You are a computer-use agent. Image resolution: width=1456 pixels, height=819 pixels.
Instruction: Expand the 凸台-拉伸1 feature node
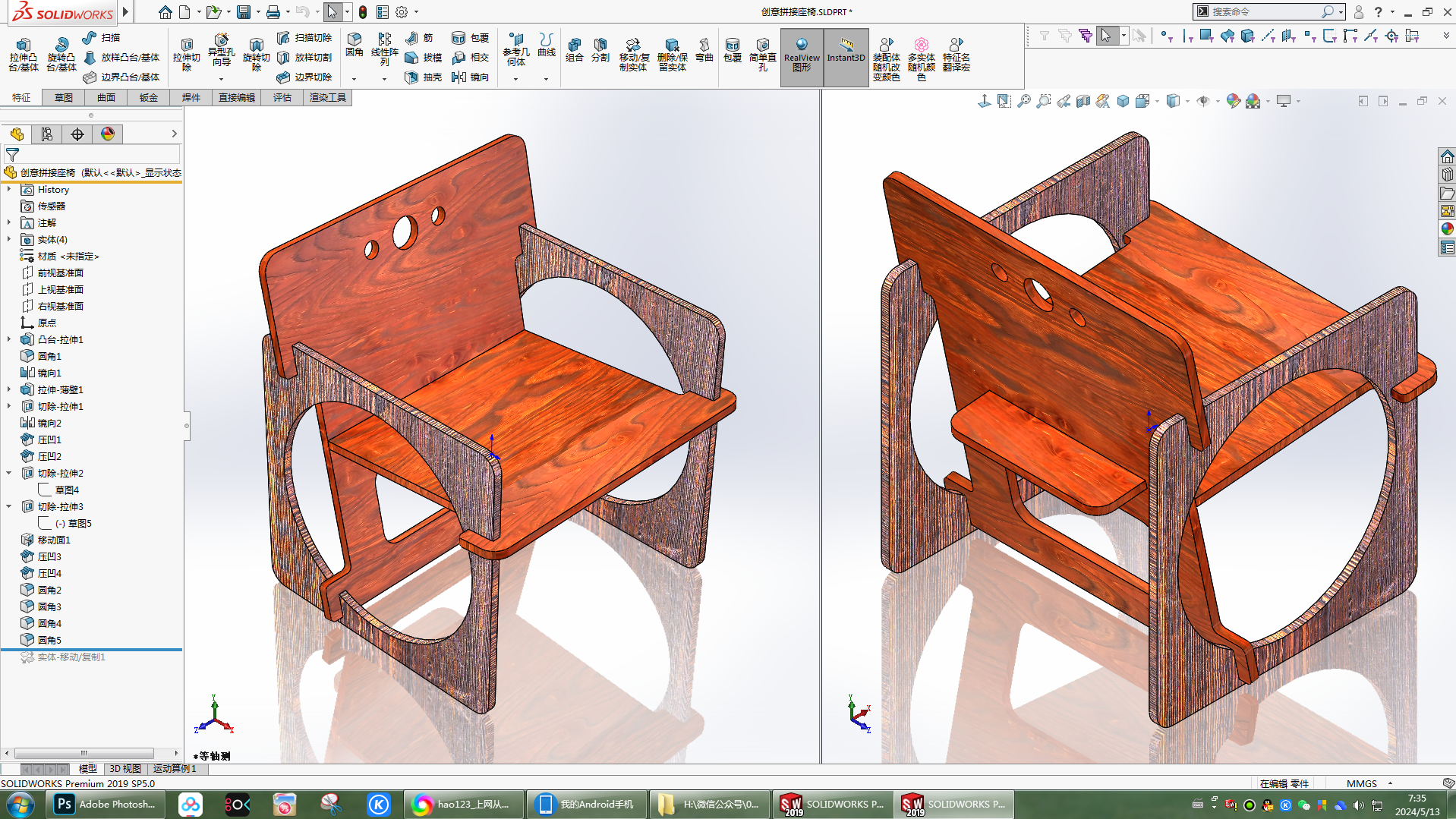pos(9,340)
